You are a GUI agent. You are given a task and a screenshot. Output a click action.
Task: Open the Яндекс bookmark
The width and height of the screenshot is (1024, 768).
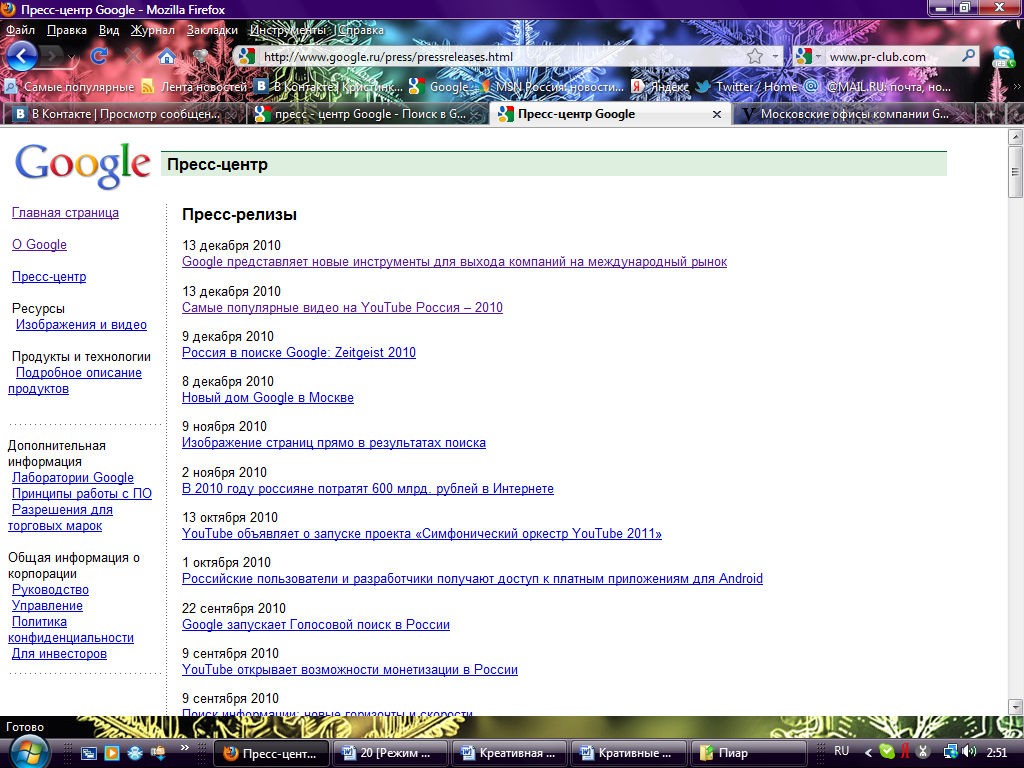point(660,86)
